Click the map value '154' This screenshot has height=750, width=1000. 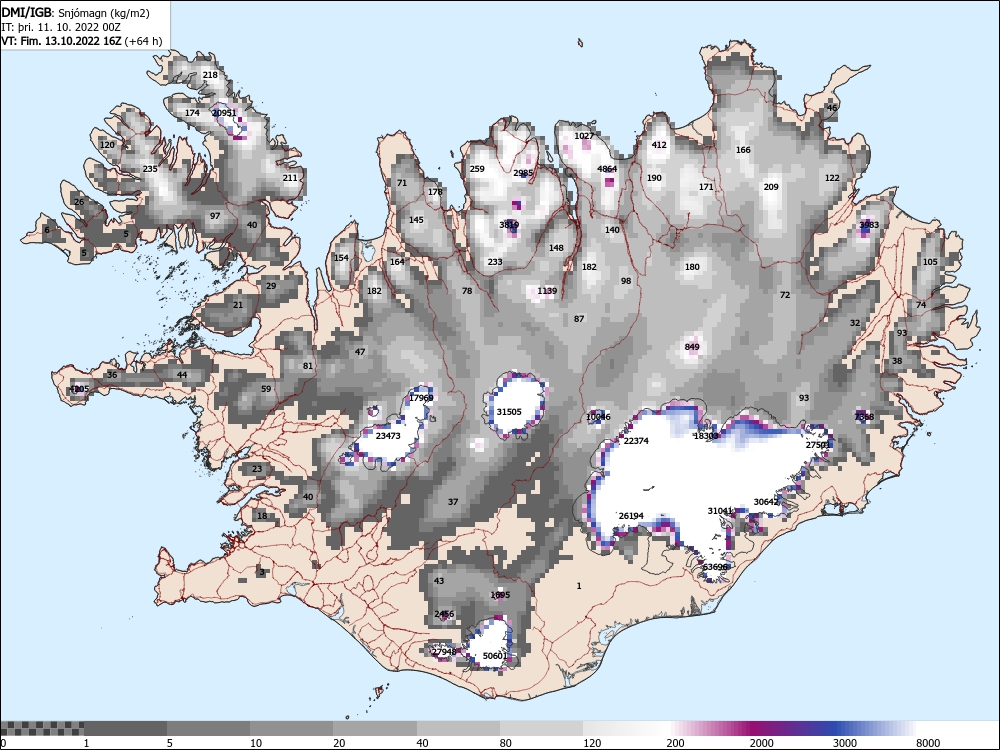click(341, 258)
